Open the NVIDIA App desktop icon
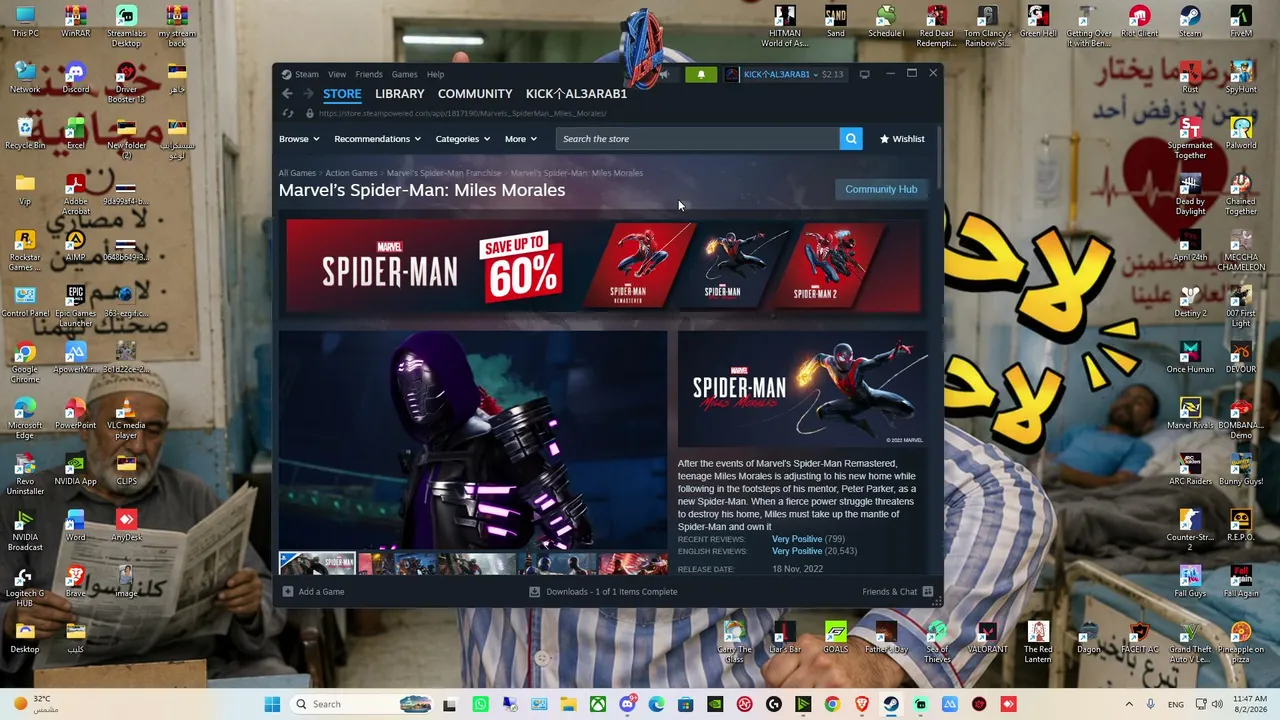This screenshot has height=720, width=1280. pos(75,470)
